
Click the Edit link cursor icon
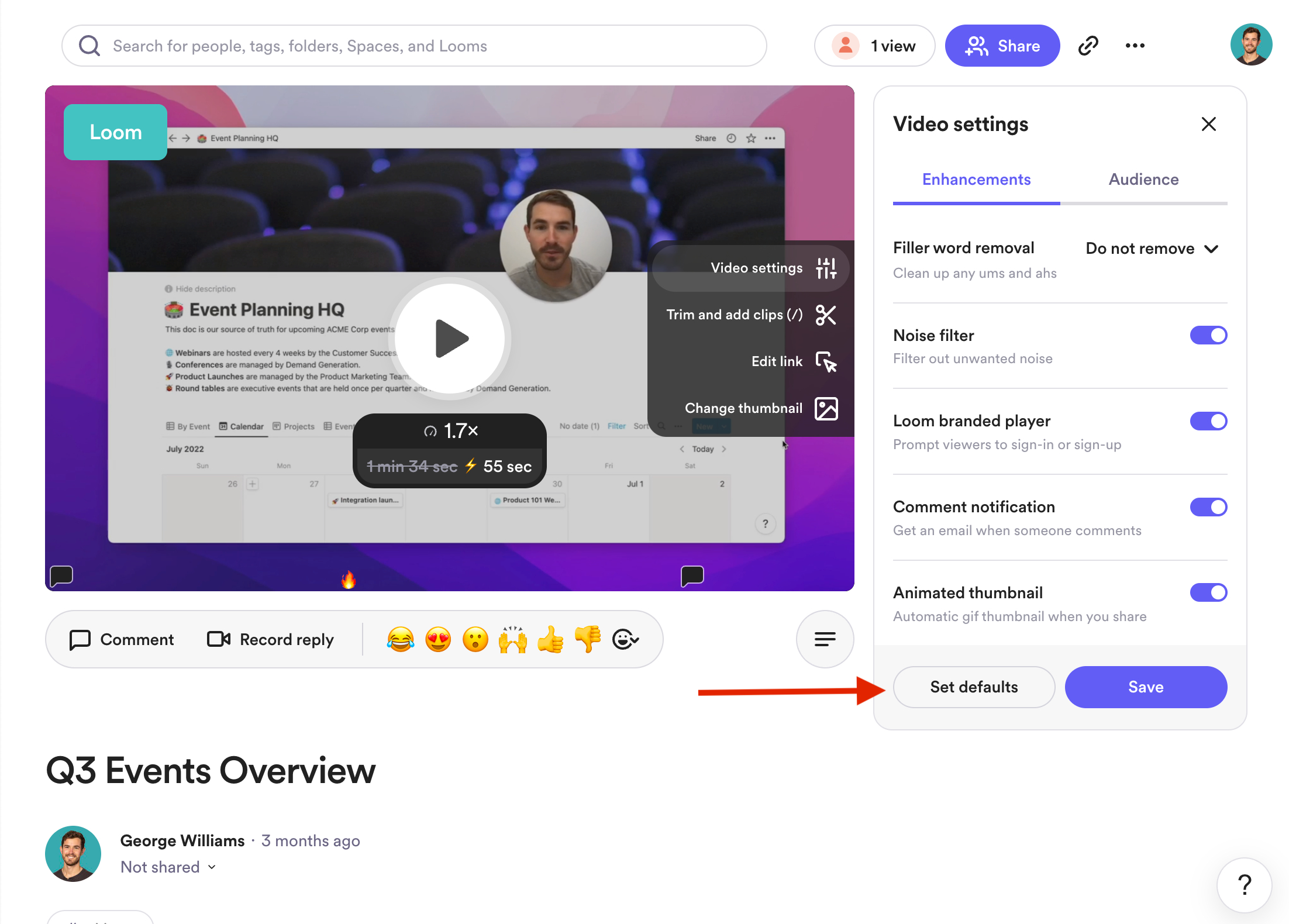[826, 361]
